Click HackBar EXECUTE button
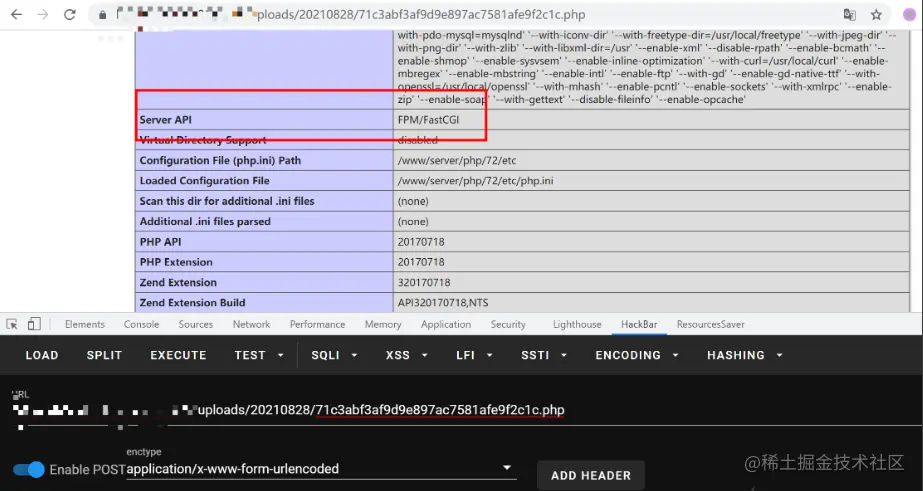 178,355
